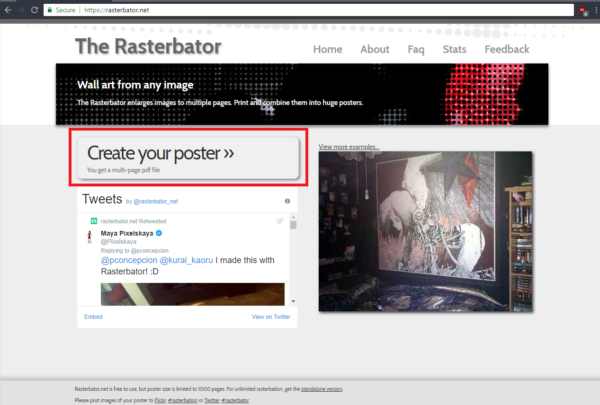Open the Home page from navigation
The width and height of the screenshot is (600, 405).
pyautogui.click(x=327, y=49)
